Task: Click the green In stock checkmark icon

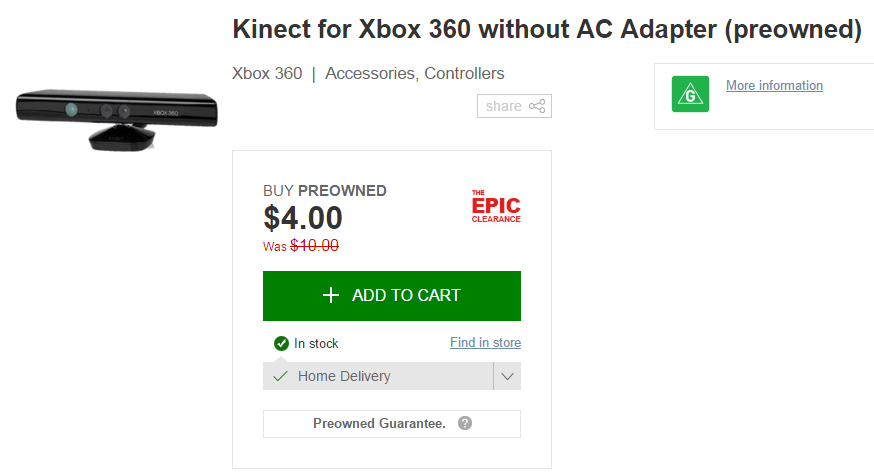Action: click(281, 343)
